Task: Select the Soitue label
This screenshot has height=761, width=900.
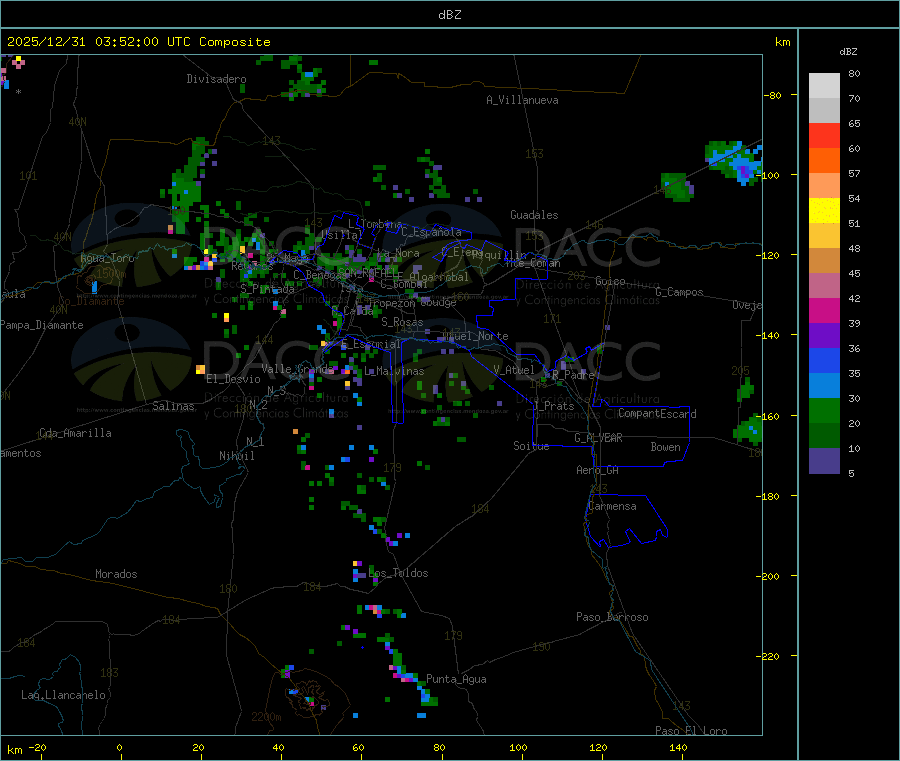Action: click(x=531, y=446)
